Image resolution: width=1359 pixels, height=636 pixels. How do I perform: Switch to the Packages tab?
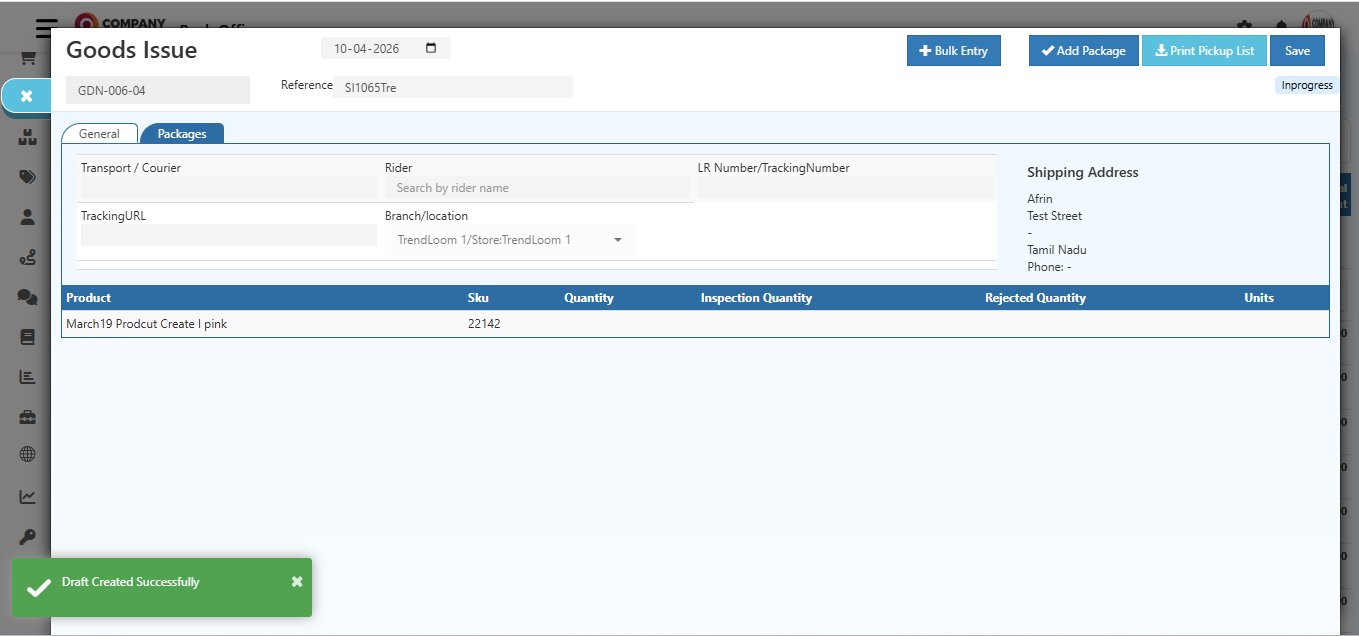181,132
